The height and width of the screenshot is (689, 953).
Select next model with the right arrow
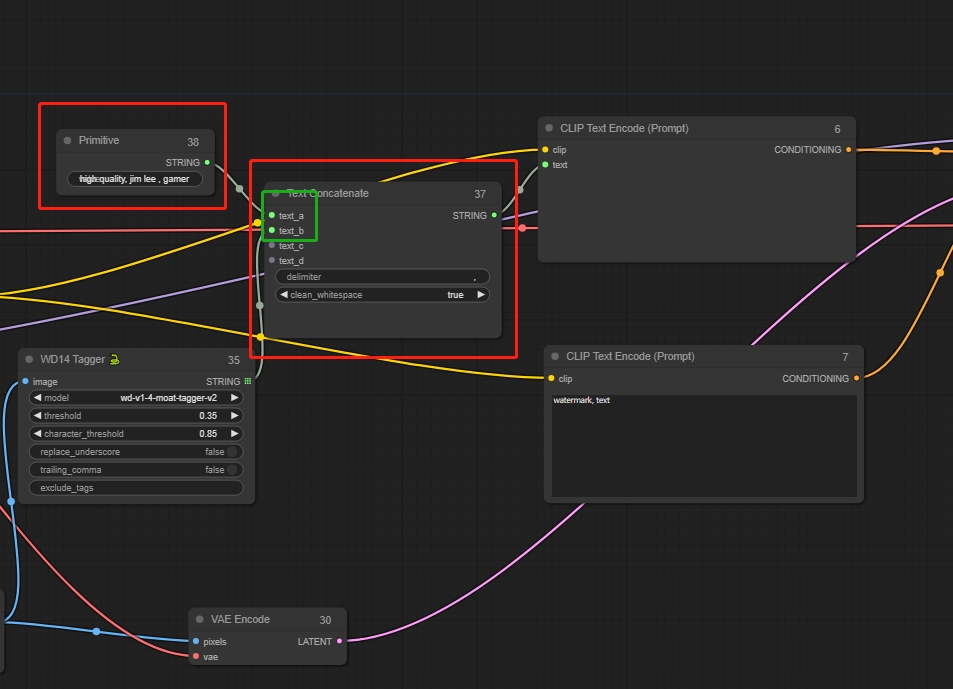click(235, 398)
